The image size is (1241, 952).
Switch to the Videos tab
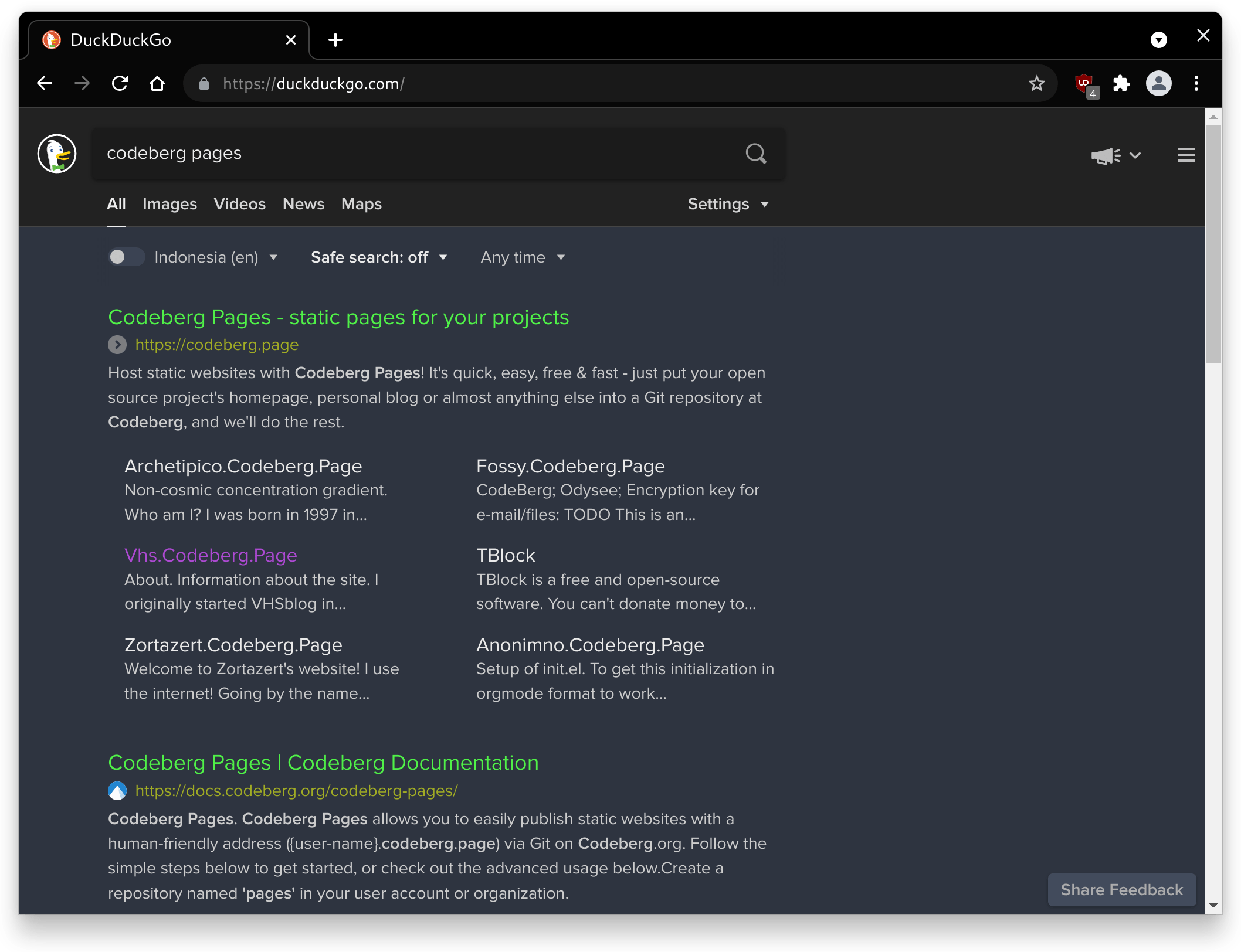click(x=239, y=204)
